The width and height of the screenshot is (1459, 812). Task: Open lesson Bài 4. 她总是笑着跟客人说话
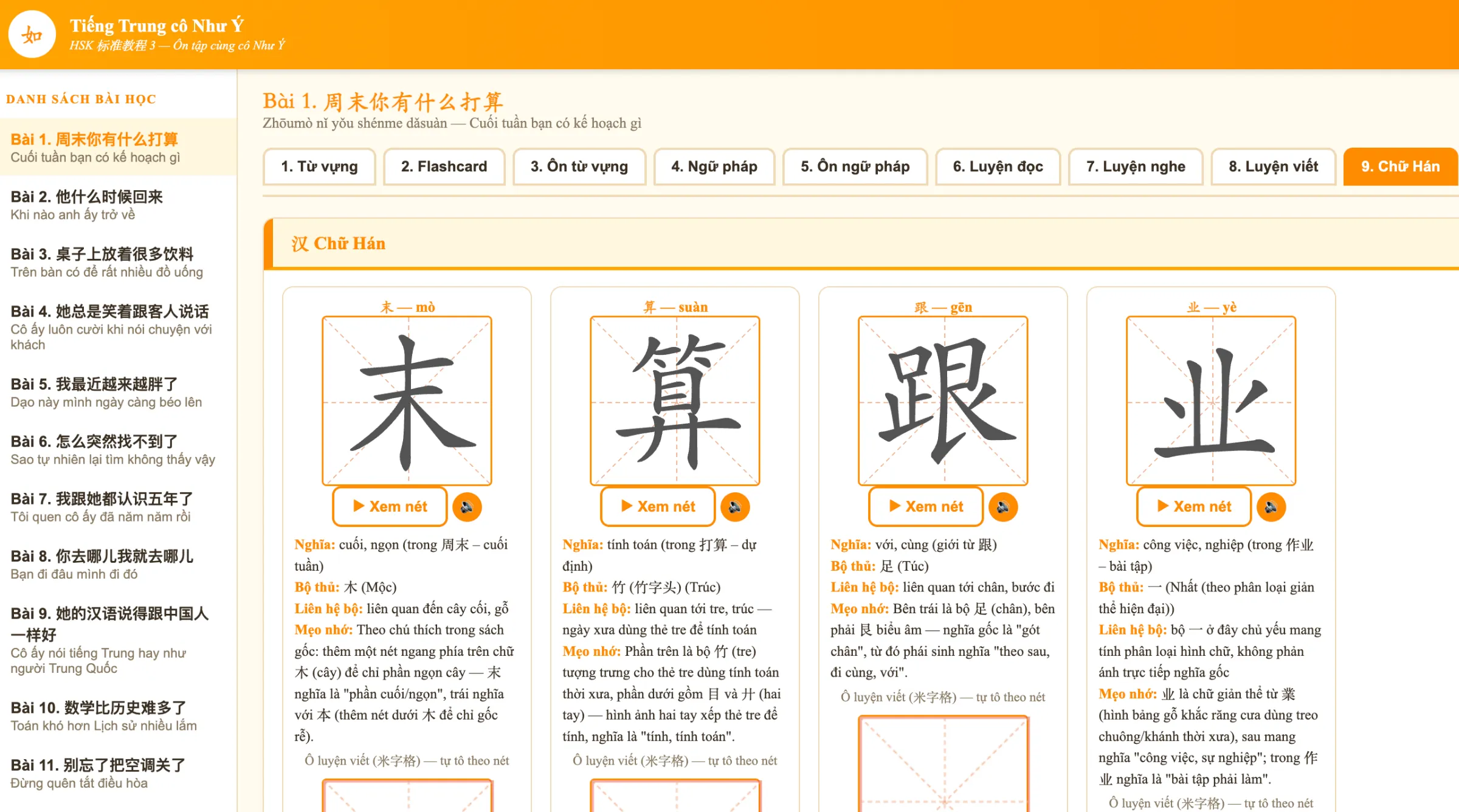(x=118, y=327)
